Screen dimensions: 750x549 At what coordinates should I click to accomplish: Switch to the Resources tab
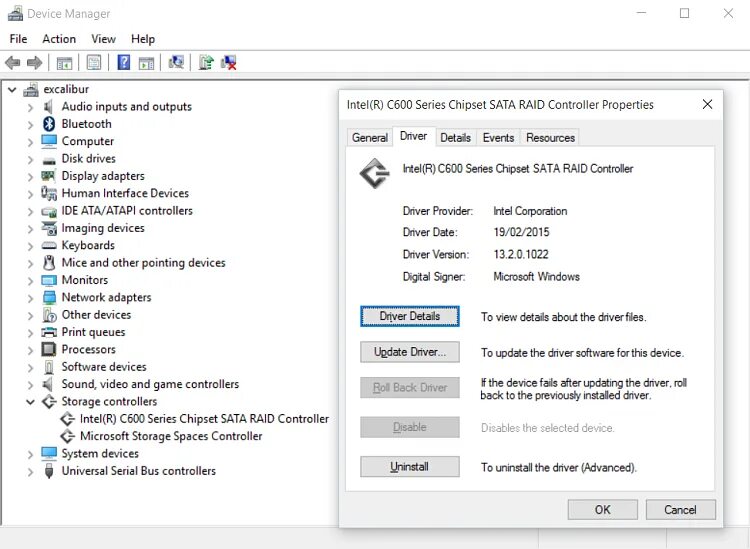550,138
